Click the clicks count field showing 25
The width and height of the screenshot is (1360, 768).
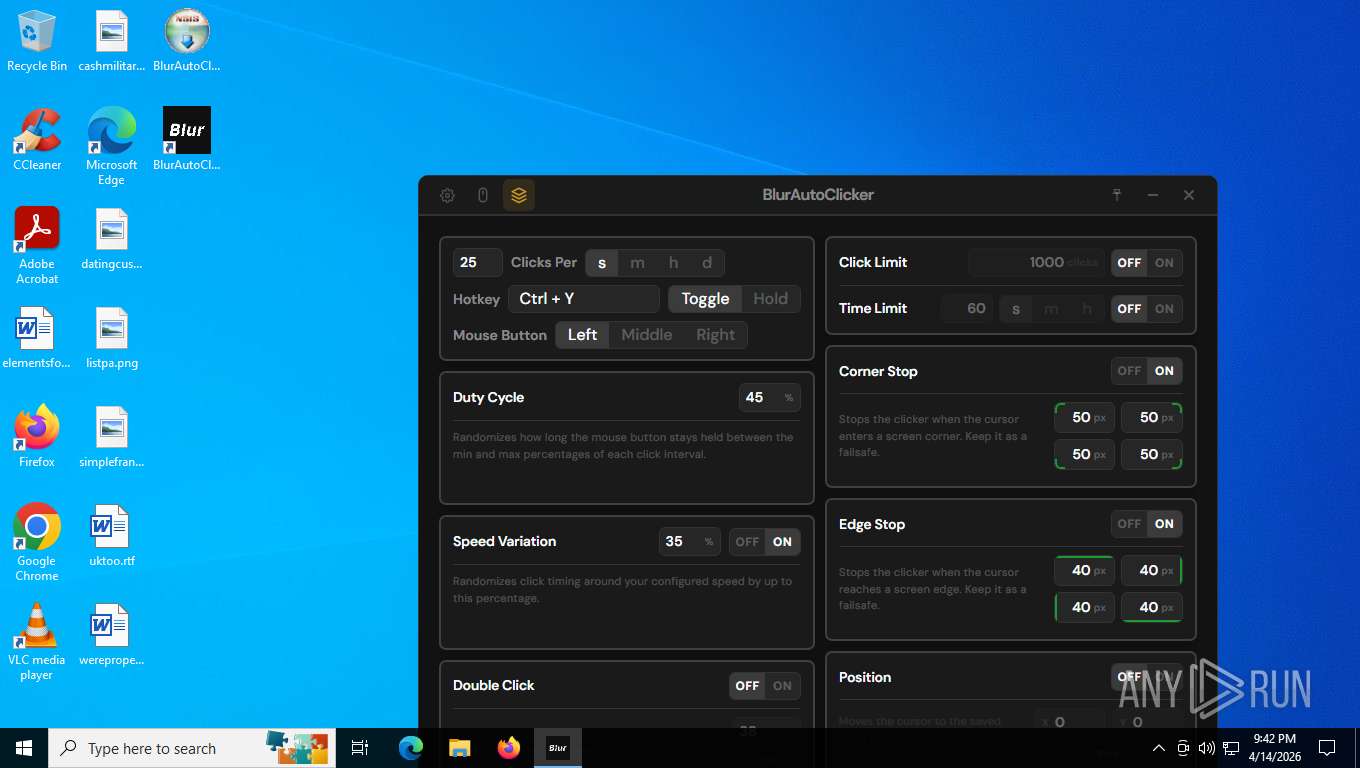pyautogui.click(x=478, y=263)
